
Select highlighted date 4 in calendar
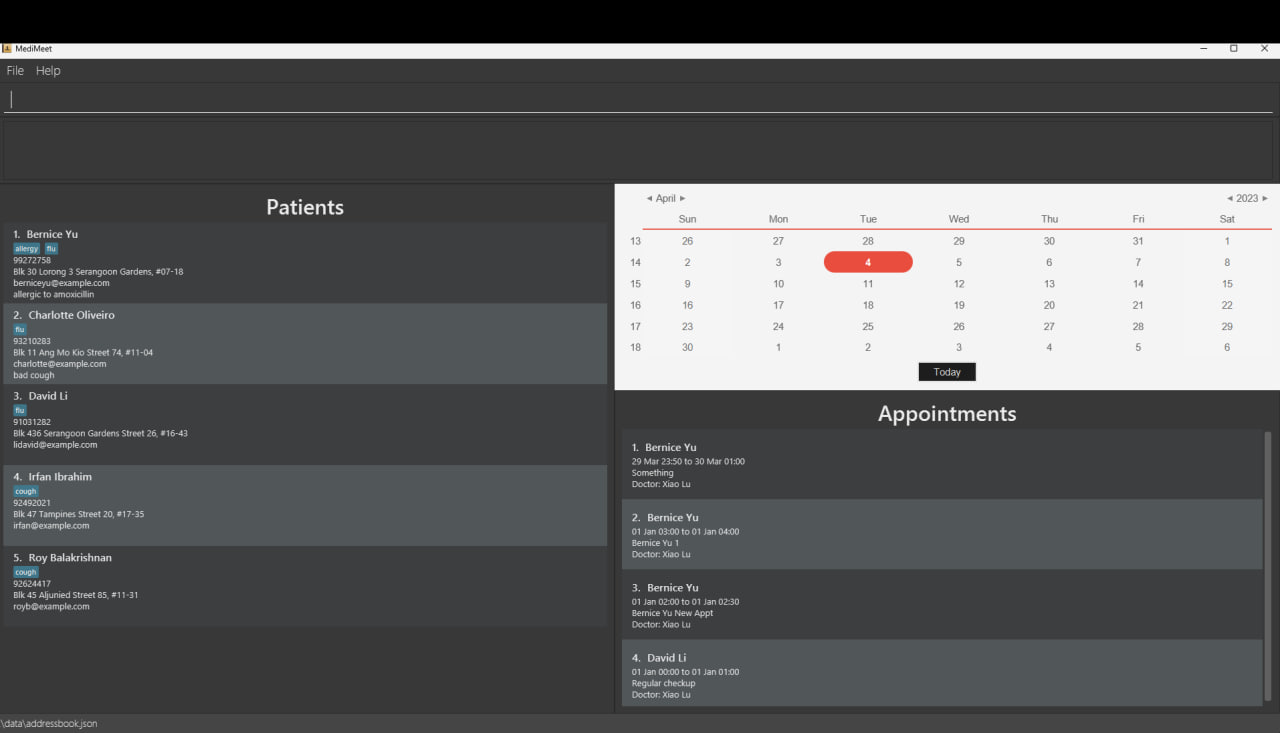(x=868, y=262)
